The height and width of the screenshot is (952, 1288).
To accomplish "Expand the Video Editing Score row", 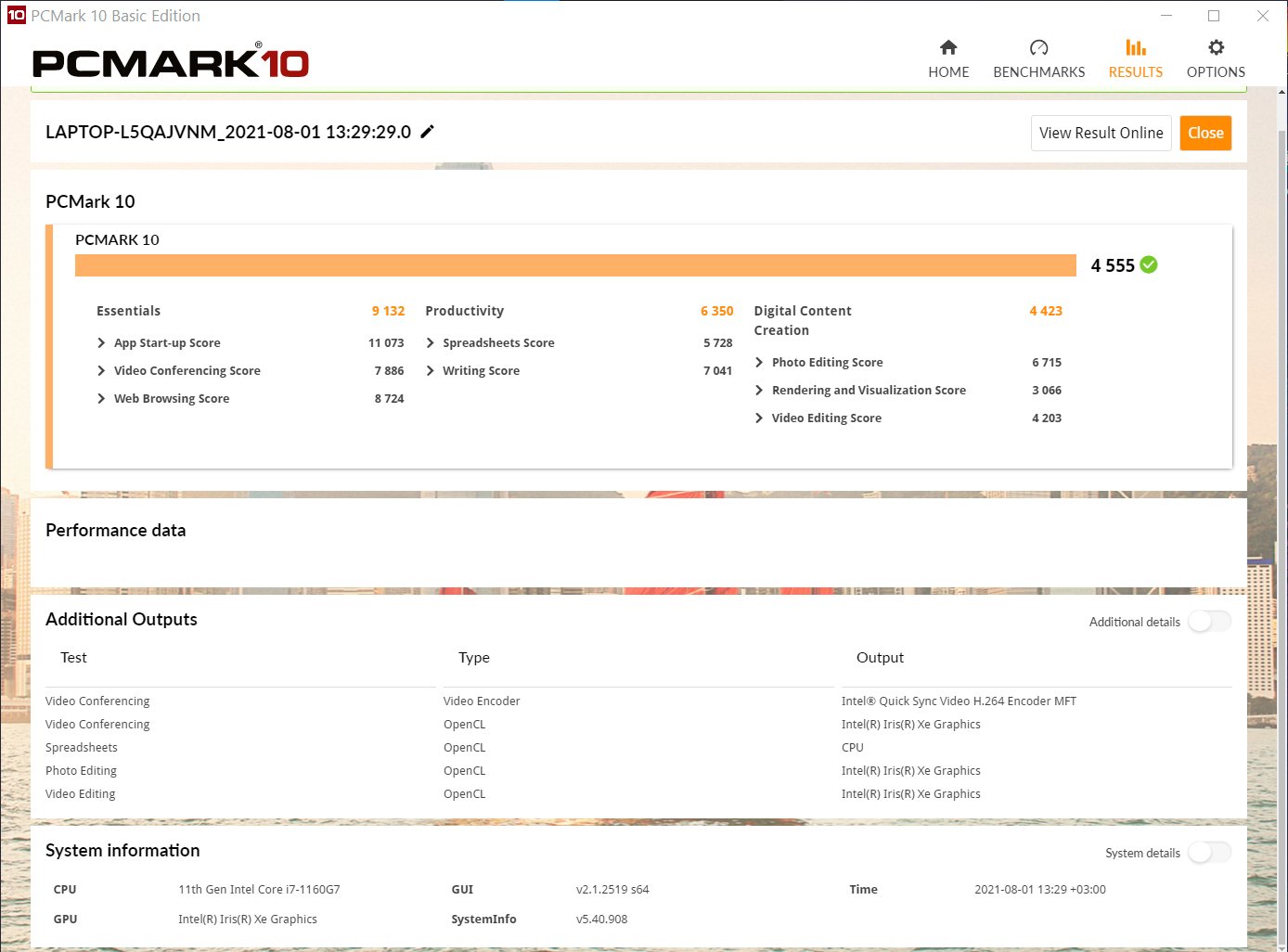I will click(x=759, y=418).
